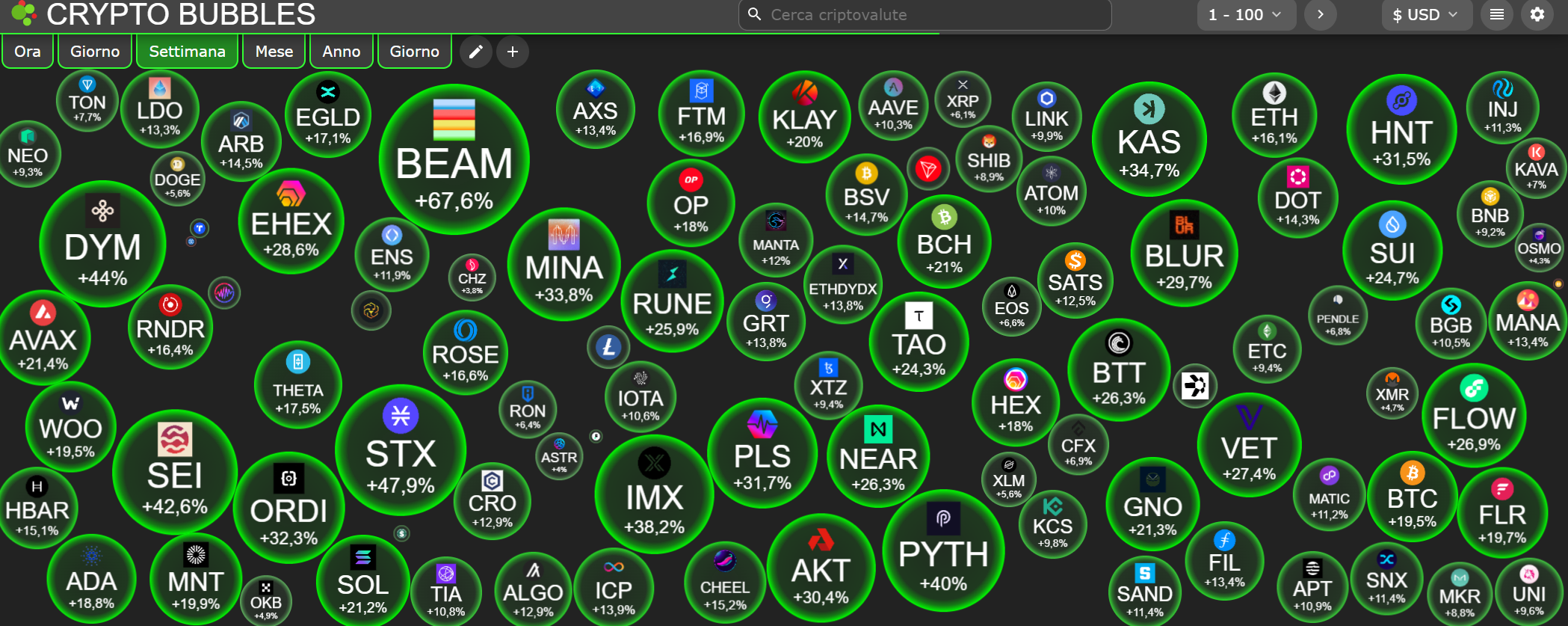Select the HBAR bubble
Viewport: 1568px width, 626px height.
(x=37, y=509)
